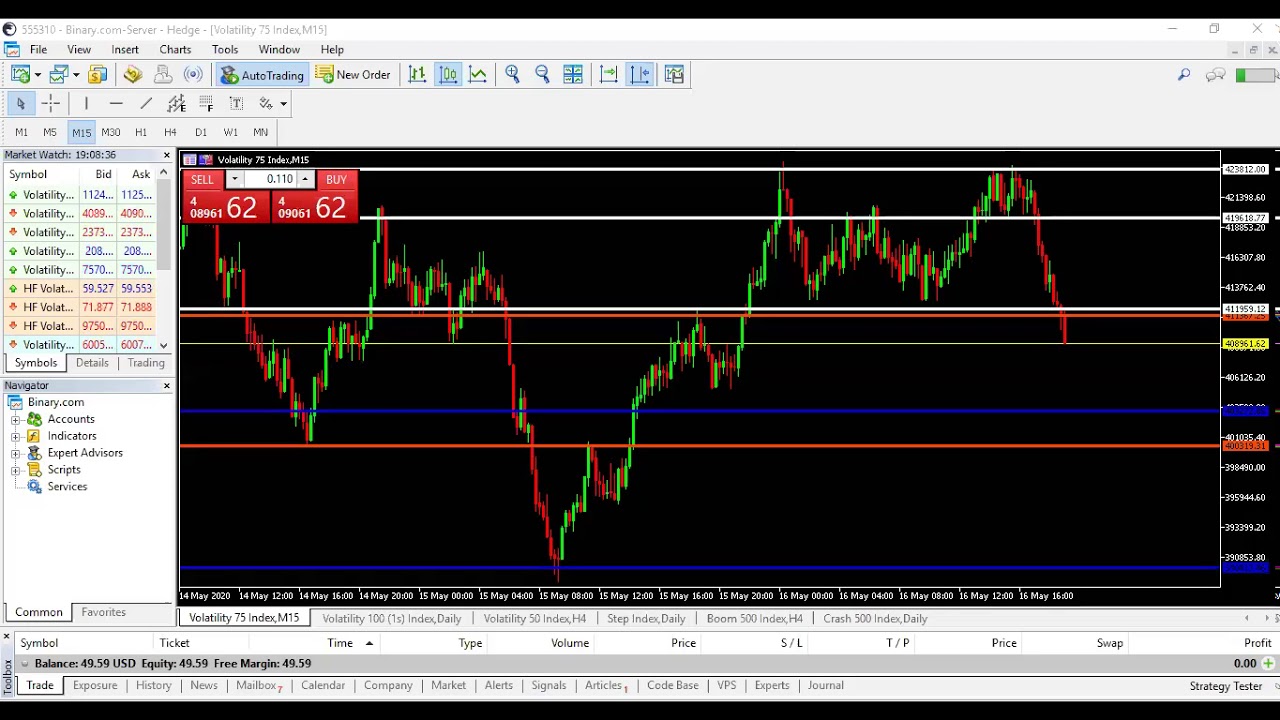
Task: Toggle the AutoTrading button
Action: [262, 75]
